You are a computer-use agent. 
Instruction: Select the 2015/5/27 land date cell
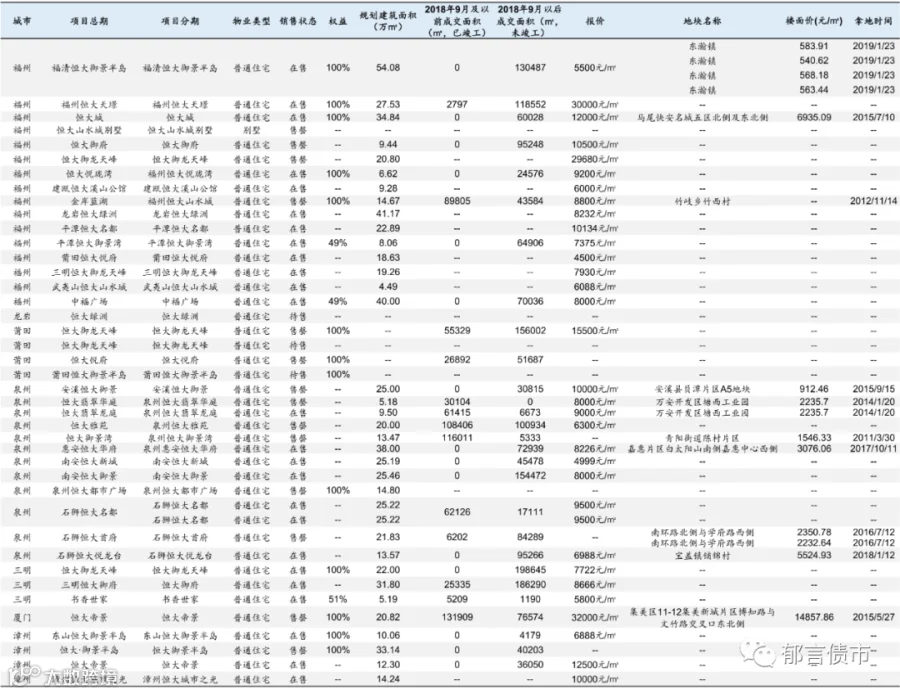(x=873, y=617)
